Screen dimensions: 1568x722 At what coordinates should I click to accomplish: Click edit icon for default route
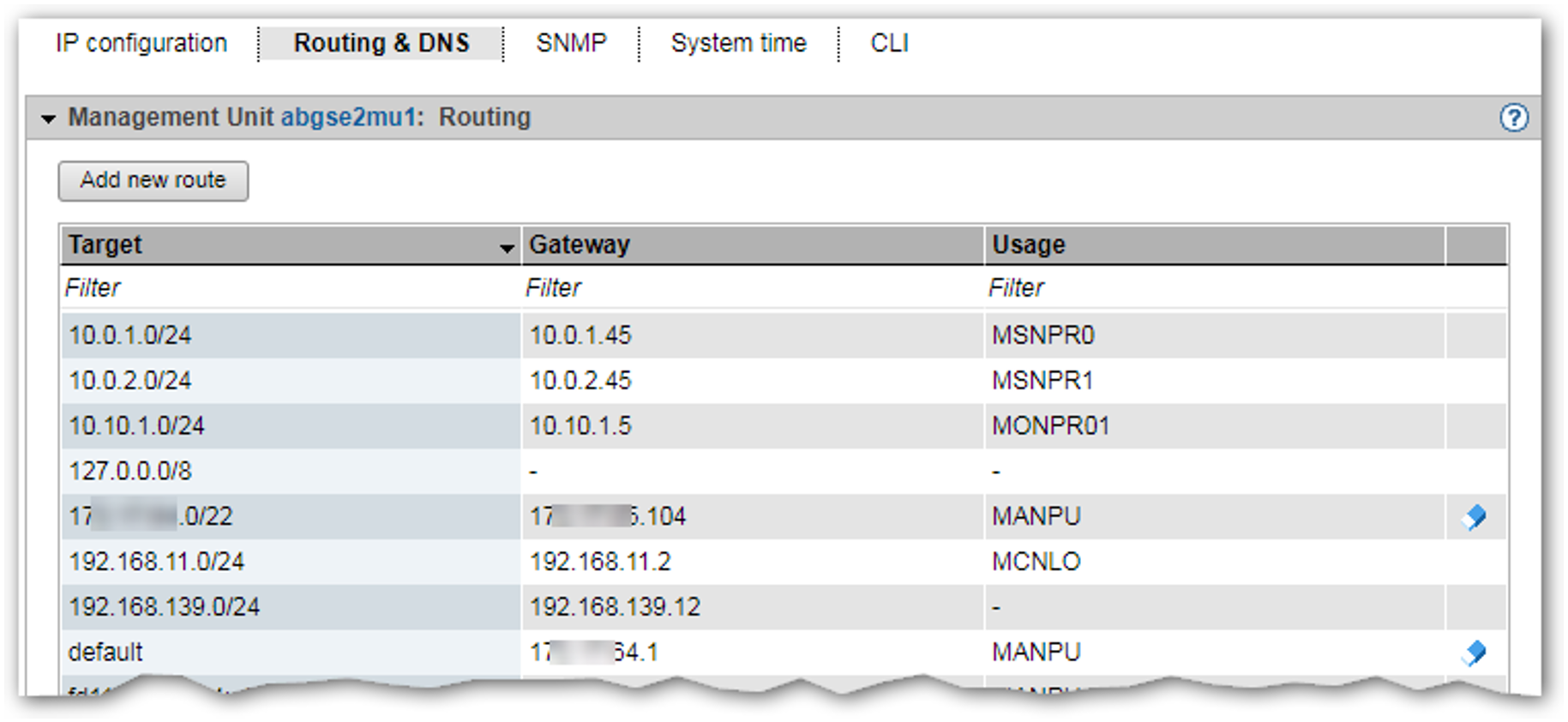(x=1475, y=653)
